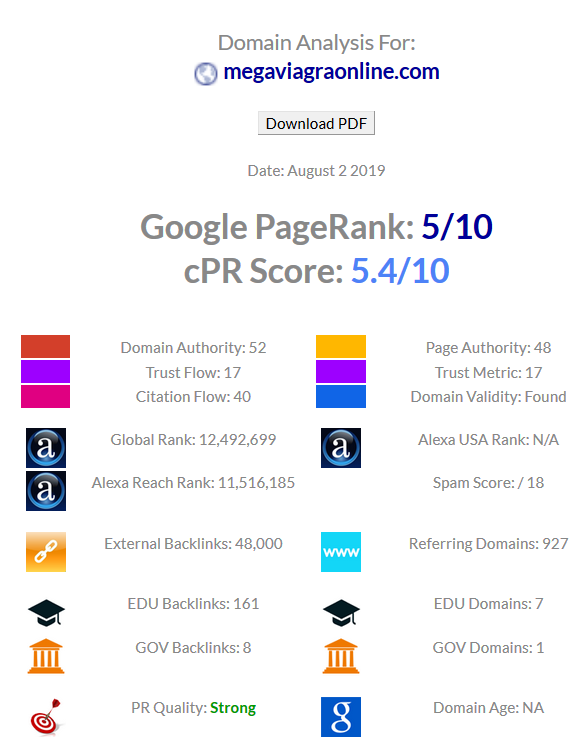Screen dimensions: 584x738
Task: Click the orange chain-link External Backlinks icon
Action: pyautogui.click(x=46, y=552)
